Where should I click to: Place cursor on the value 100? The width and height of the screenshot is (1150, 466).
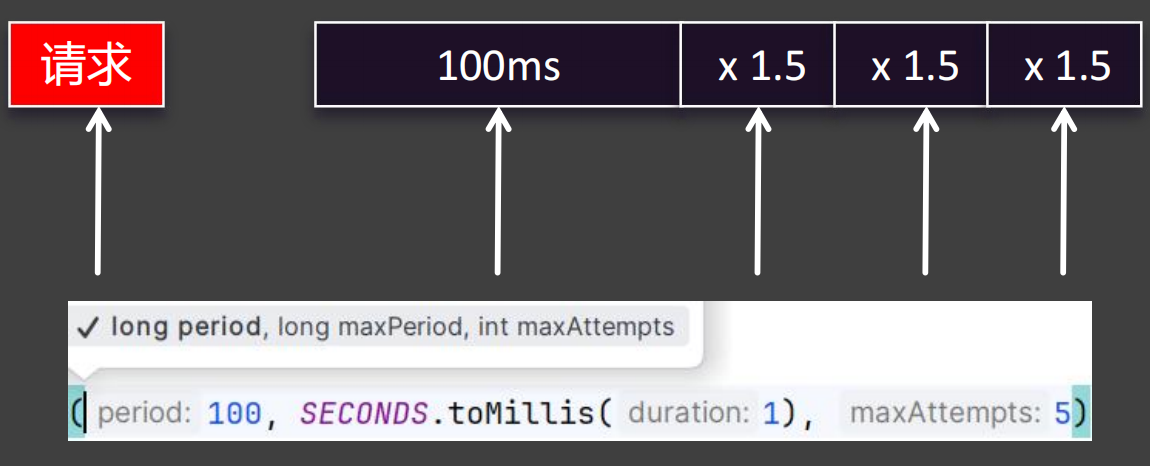[x=235, y=415]
